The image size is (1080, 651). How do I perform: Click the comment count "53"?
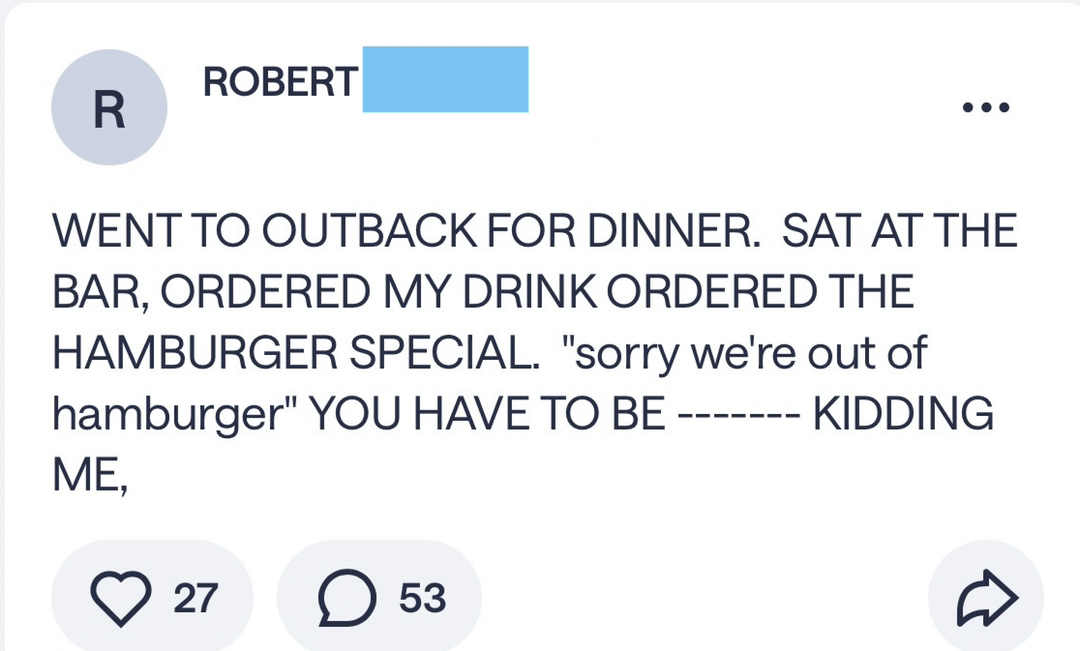tap(422, 598)
